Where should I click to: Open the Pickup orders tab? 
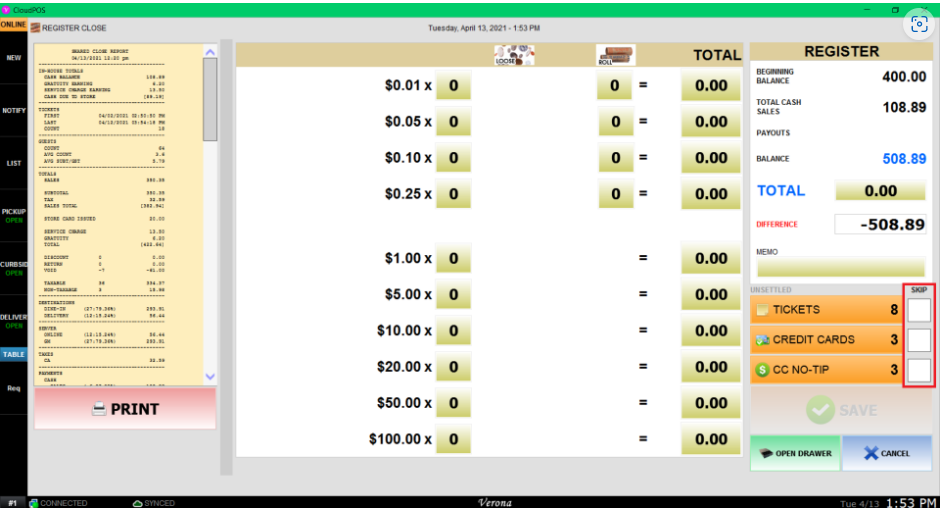(x=14, y=216)
